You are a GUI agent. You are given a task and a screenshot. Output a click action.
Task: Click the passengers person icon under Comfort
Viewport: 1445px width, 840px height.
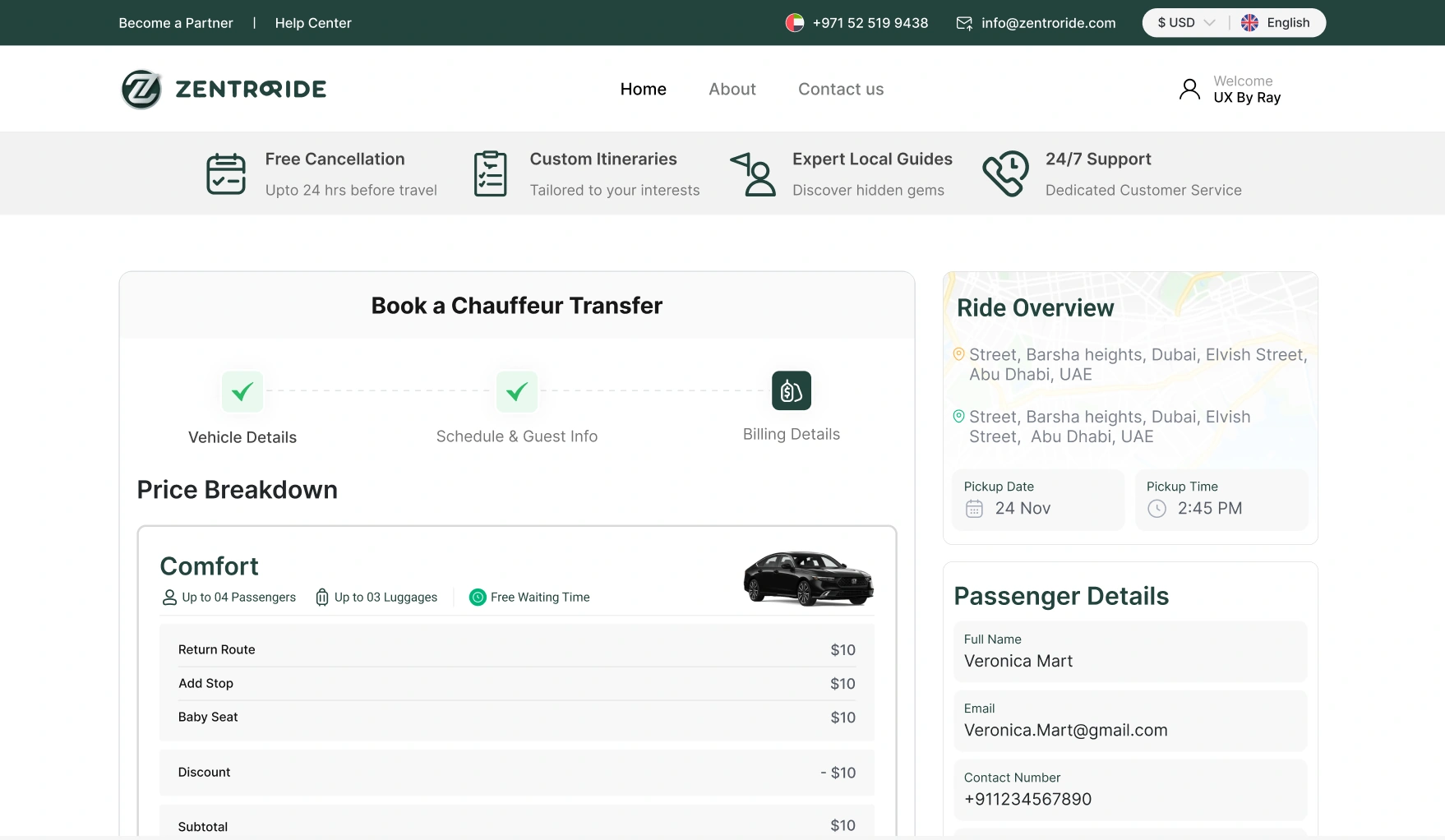pyautogui.click(x=169, y=598)
